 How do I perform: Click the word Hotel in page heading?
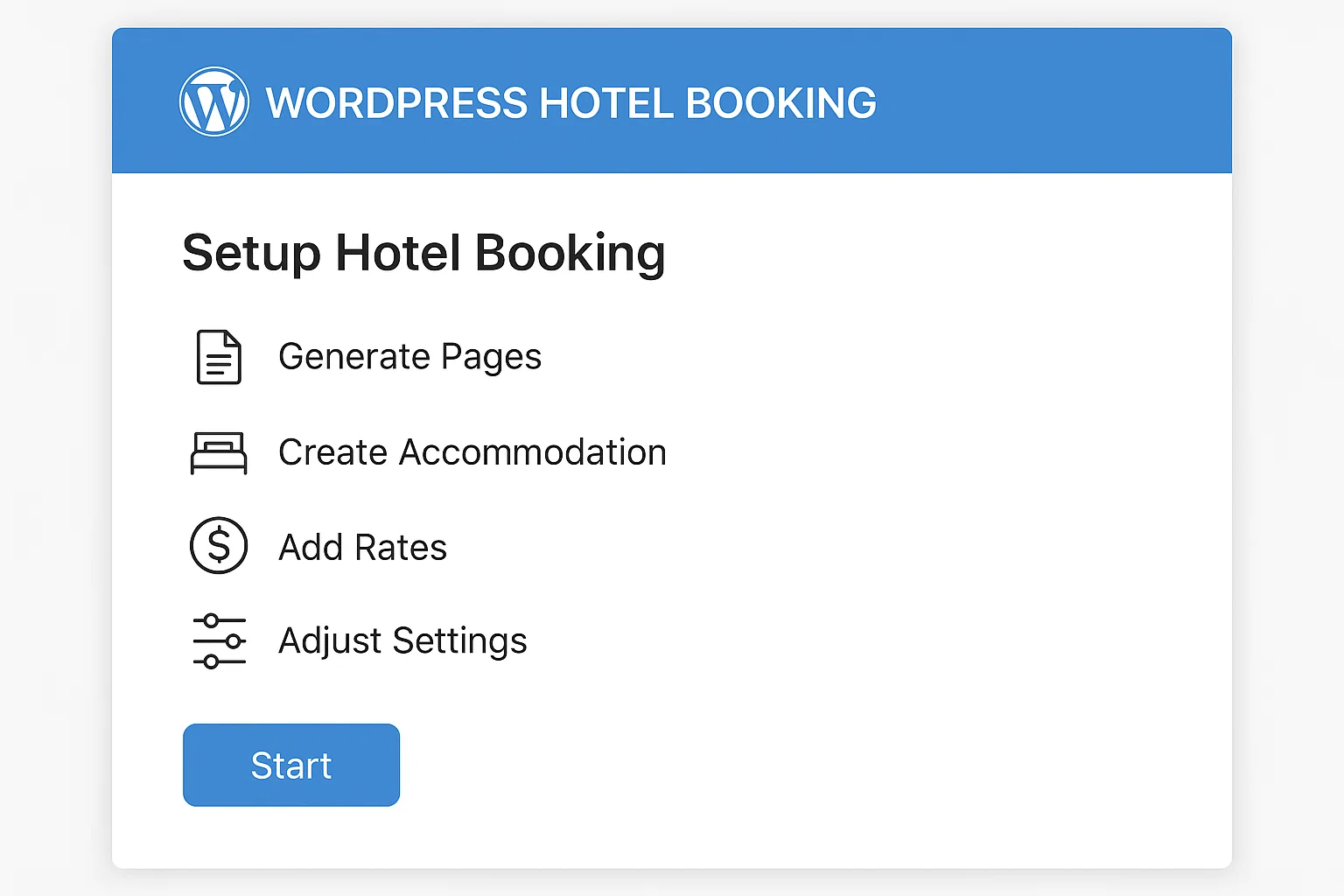(398, 254)
